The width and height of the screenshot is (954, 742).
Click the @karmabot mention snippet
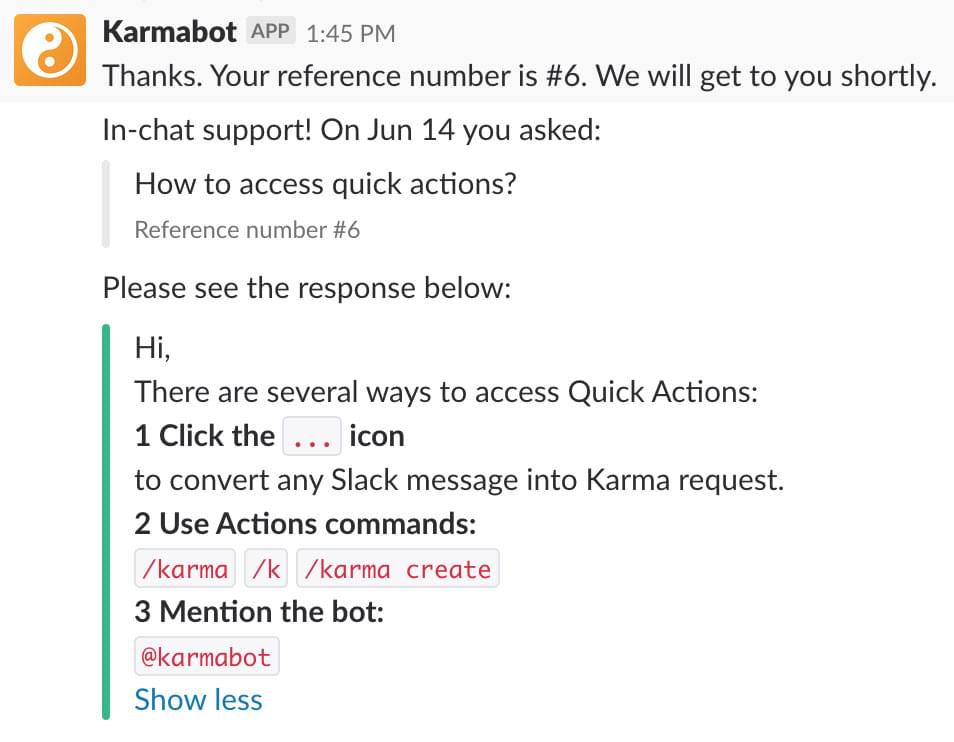point(206,656)
